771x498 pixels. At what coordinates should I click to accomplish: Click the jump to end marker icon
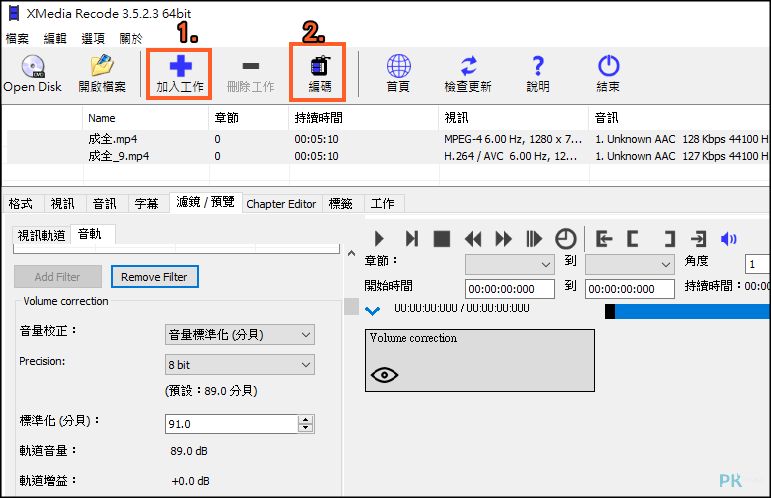tap(698, 239)
